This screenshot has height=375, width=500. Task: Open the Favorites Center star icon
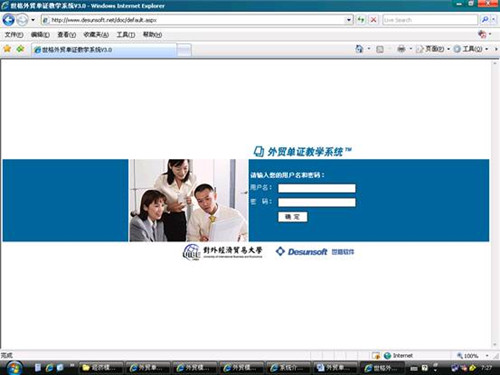point(7,49)
